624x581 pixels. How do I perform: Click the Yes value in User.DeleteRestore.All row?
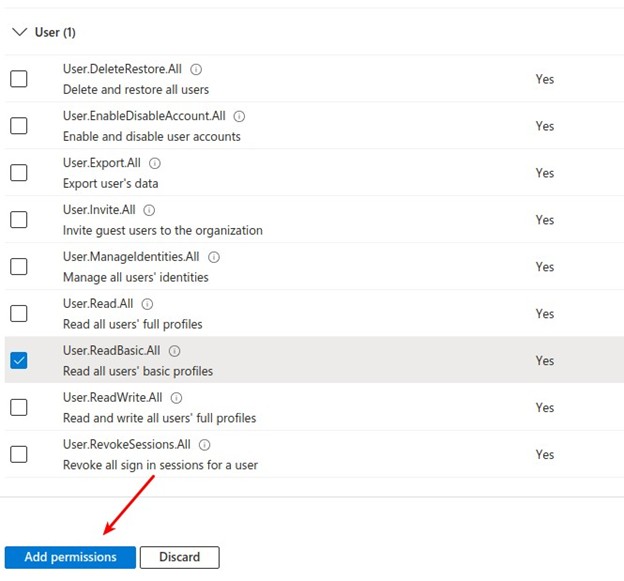pyautogui.click(x=544, y=79)
